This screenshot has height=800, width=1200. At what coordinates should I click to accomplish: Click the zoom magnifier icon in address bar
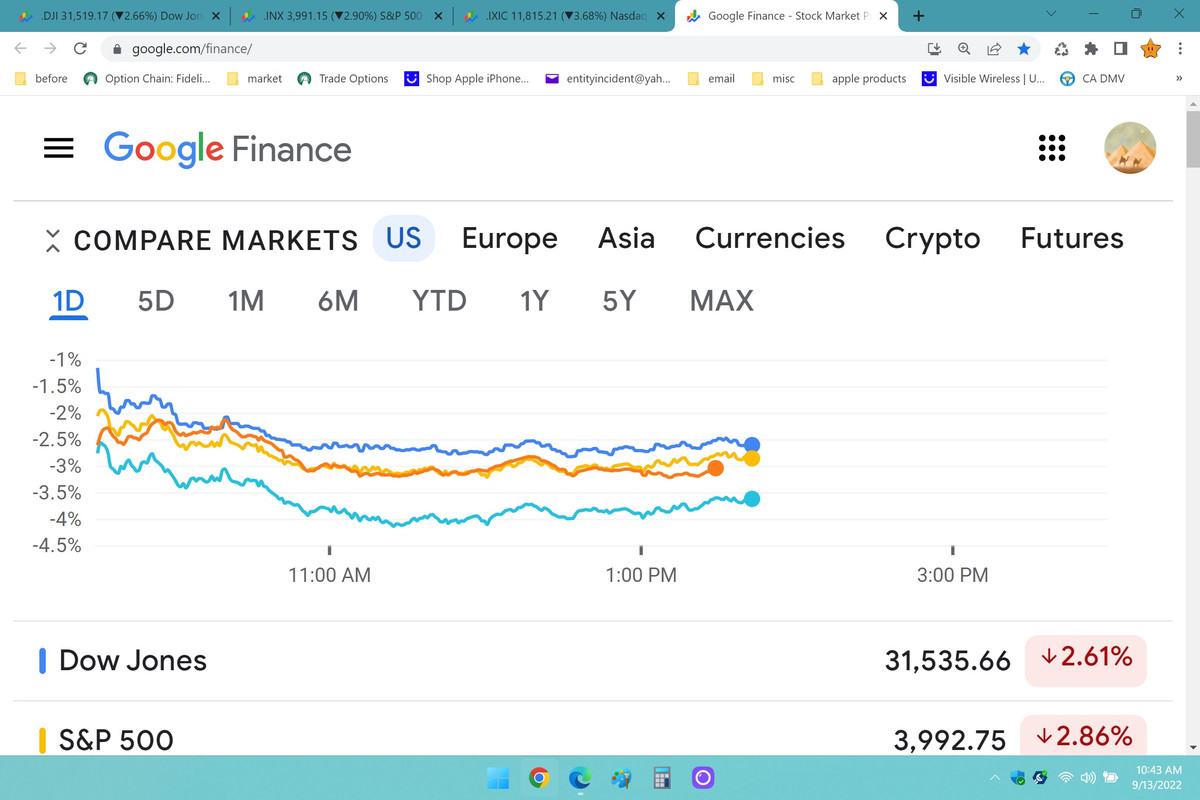[964, 48]
